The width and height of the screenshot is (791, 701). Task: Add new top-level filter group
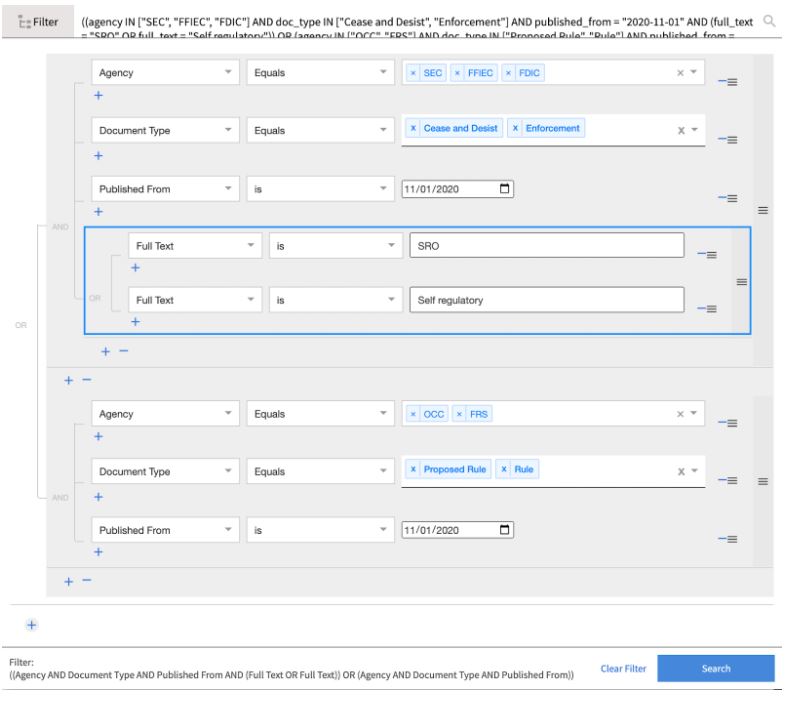(32, 625)
